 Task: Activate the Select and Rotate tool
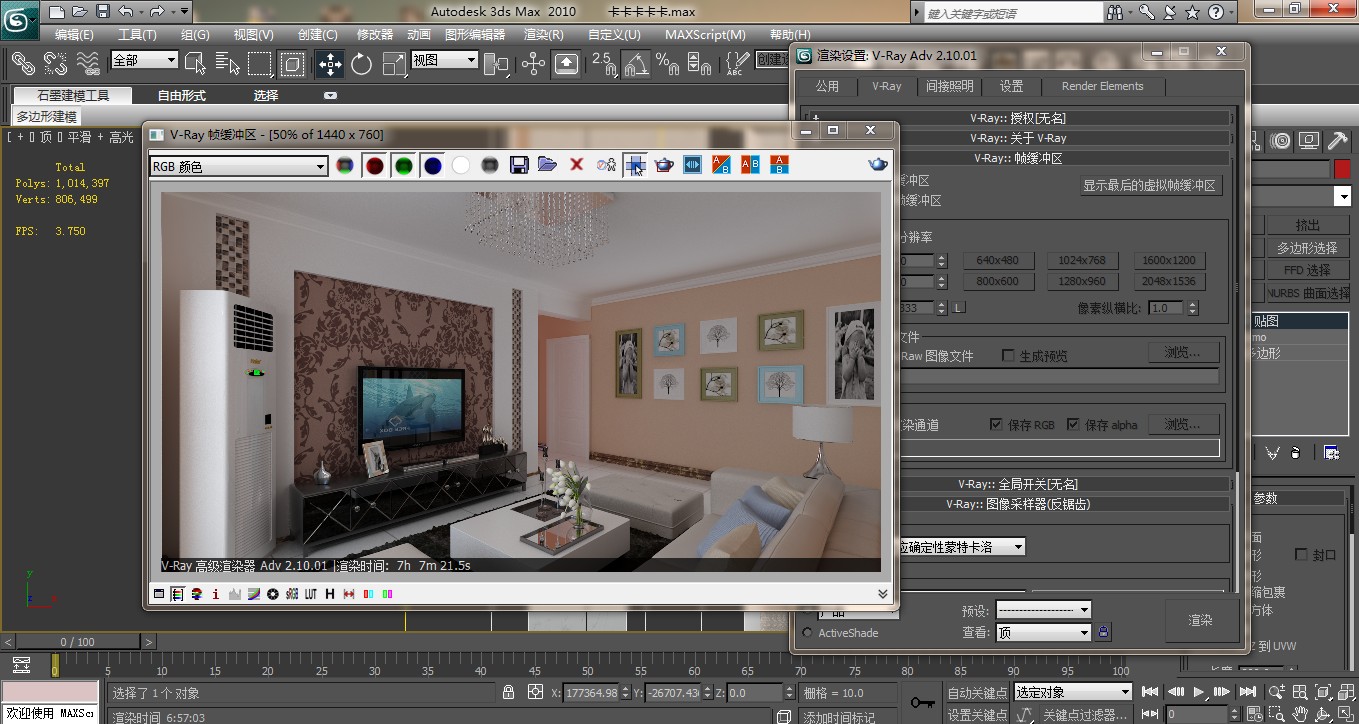pyautogui.click(x=362, y=64)
